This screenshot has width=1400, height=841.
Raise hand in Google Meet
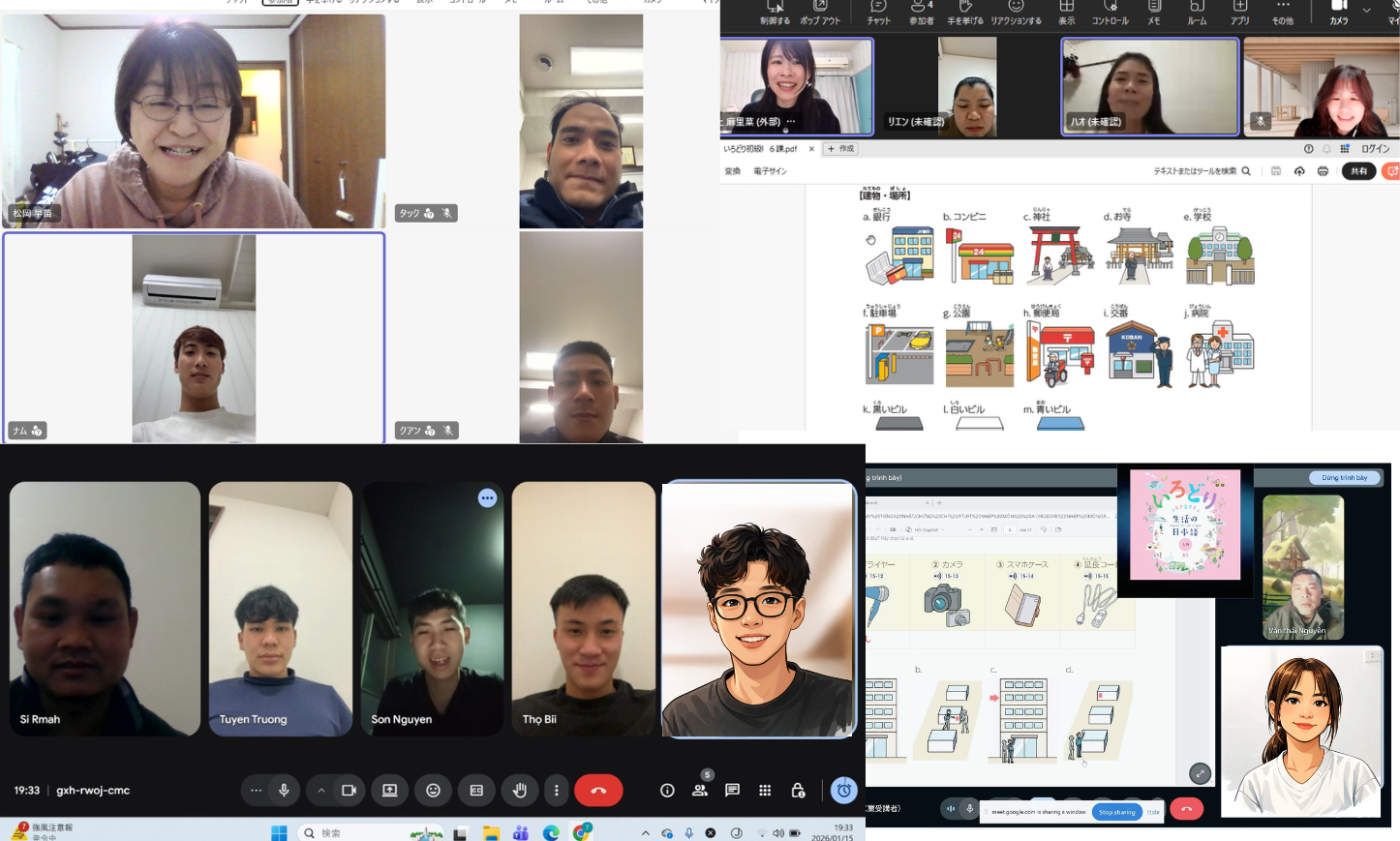(x=520, y=791)
